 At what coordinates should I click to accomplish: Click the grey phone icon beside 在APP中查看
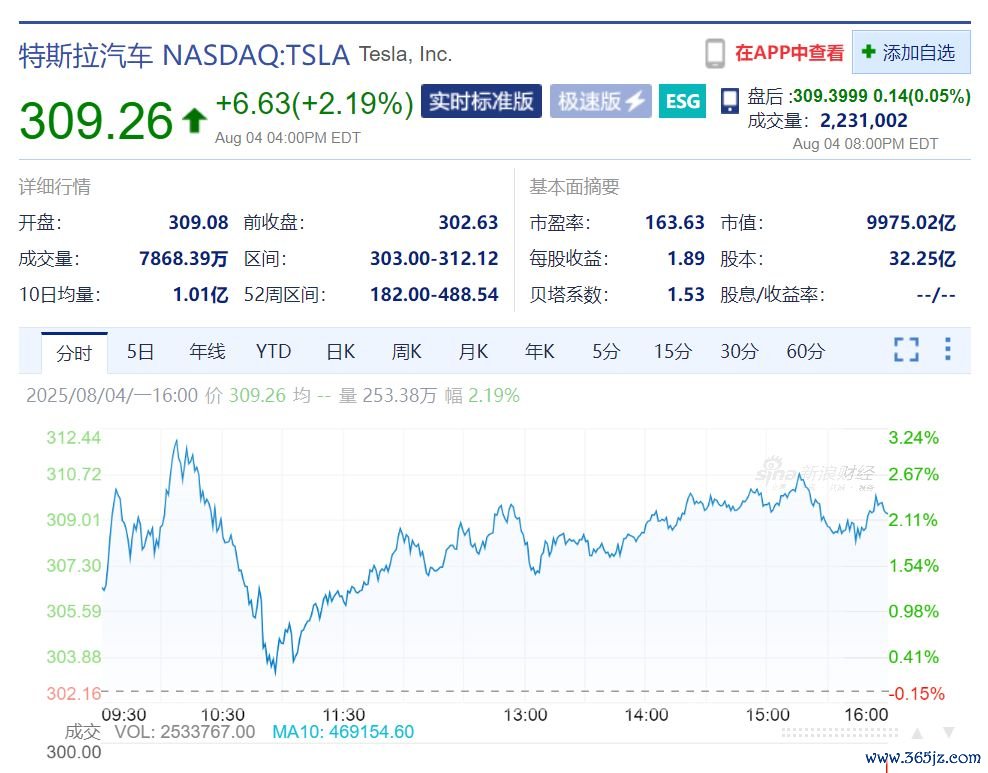(715, 53)
